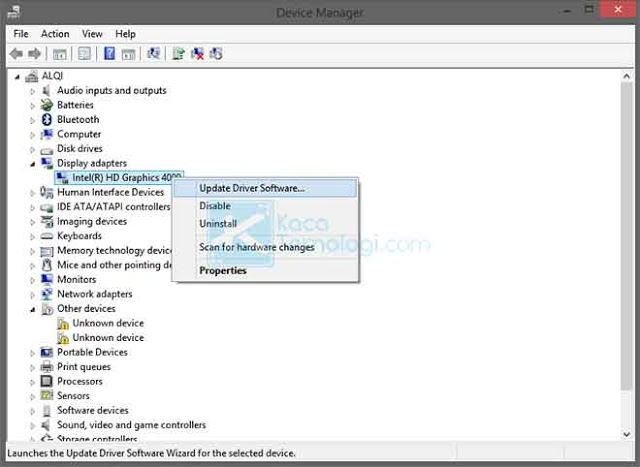Click the Mice and other pointing devices icon
The width and height of the screenshot is (640, 467).
47,265
